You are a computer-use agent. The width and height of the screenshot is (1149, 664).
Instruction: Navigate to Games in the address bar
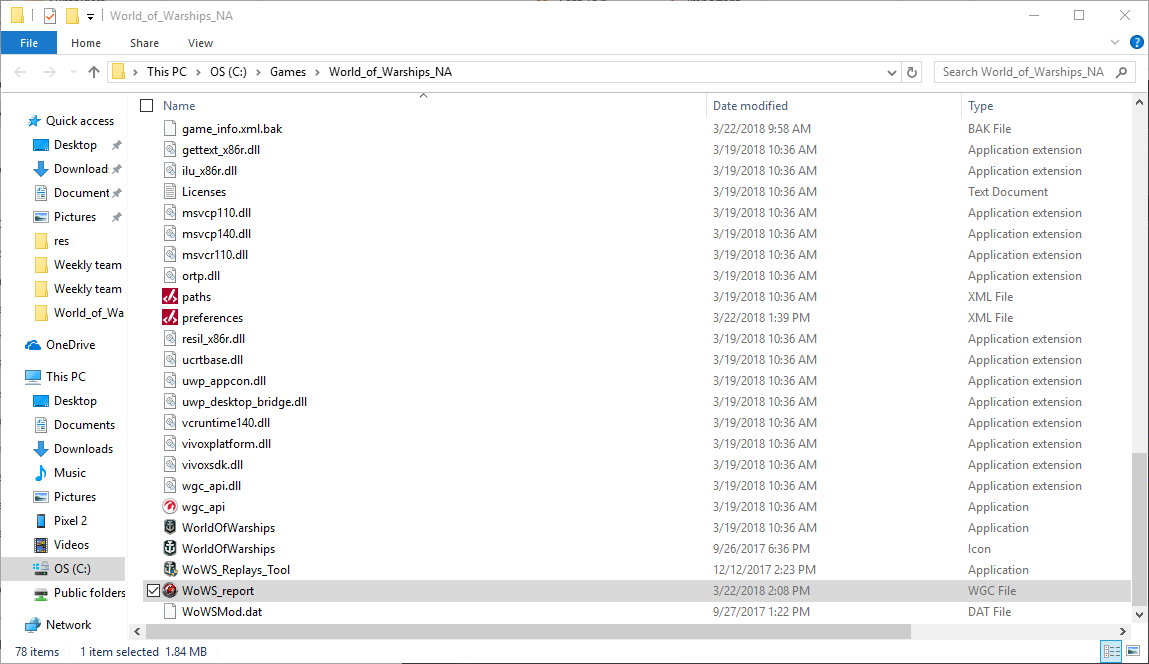[x=288, y=72]
